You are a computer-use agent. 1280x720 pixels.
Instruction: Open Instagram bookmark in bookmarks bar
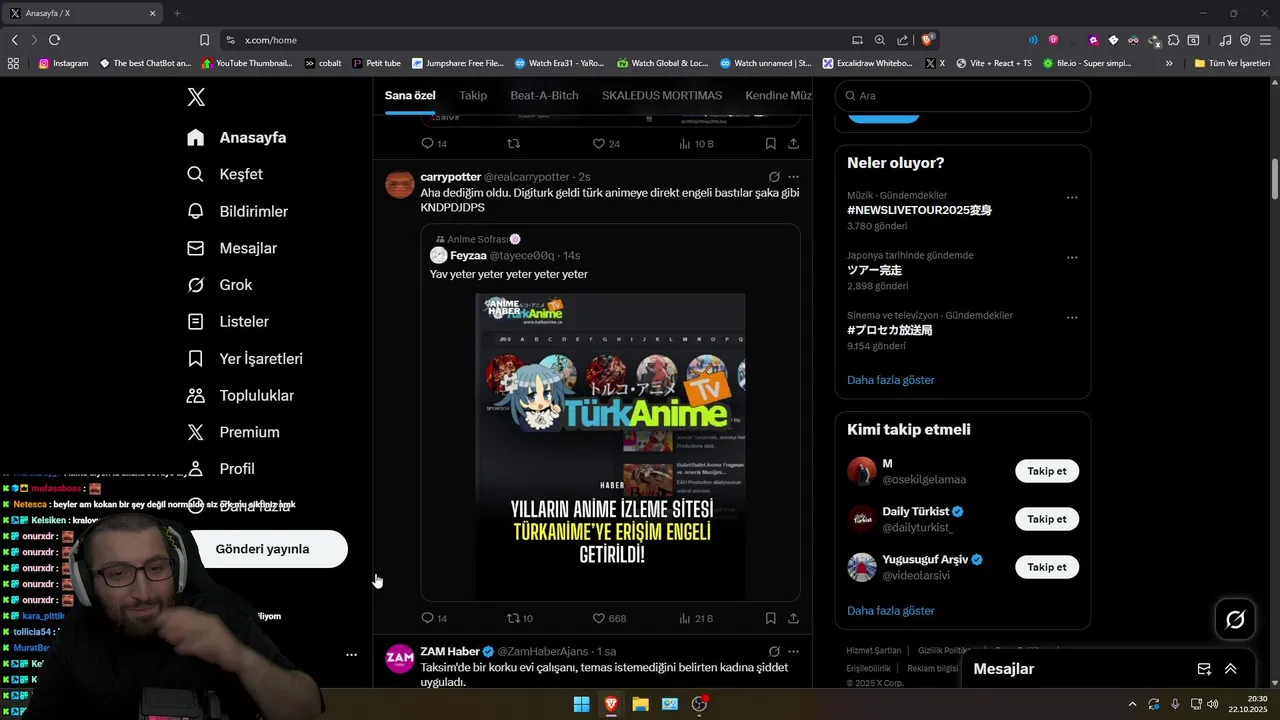pos(63,63)
